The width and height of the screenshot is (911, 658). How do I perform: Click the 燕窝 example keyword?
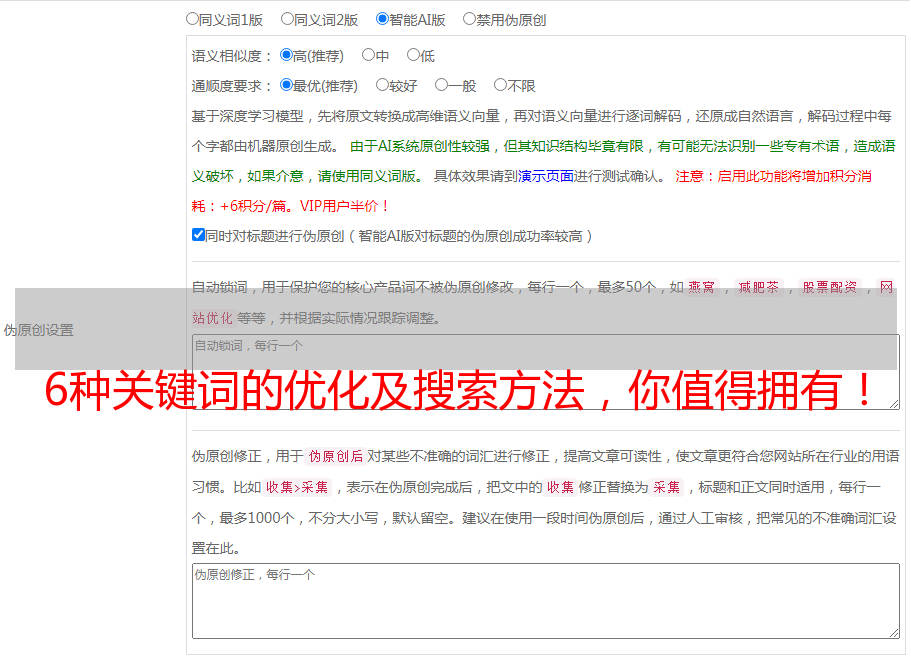(x=701, y=287)
